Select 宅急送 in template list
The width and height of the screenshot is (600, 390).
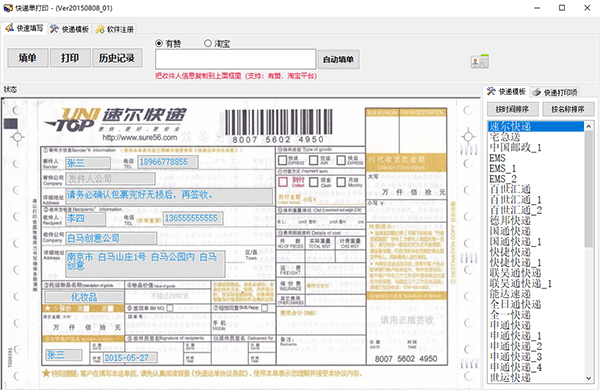536,137
